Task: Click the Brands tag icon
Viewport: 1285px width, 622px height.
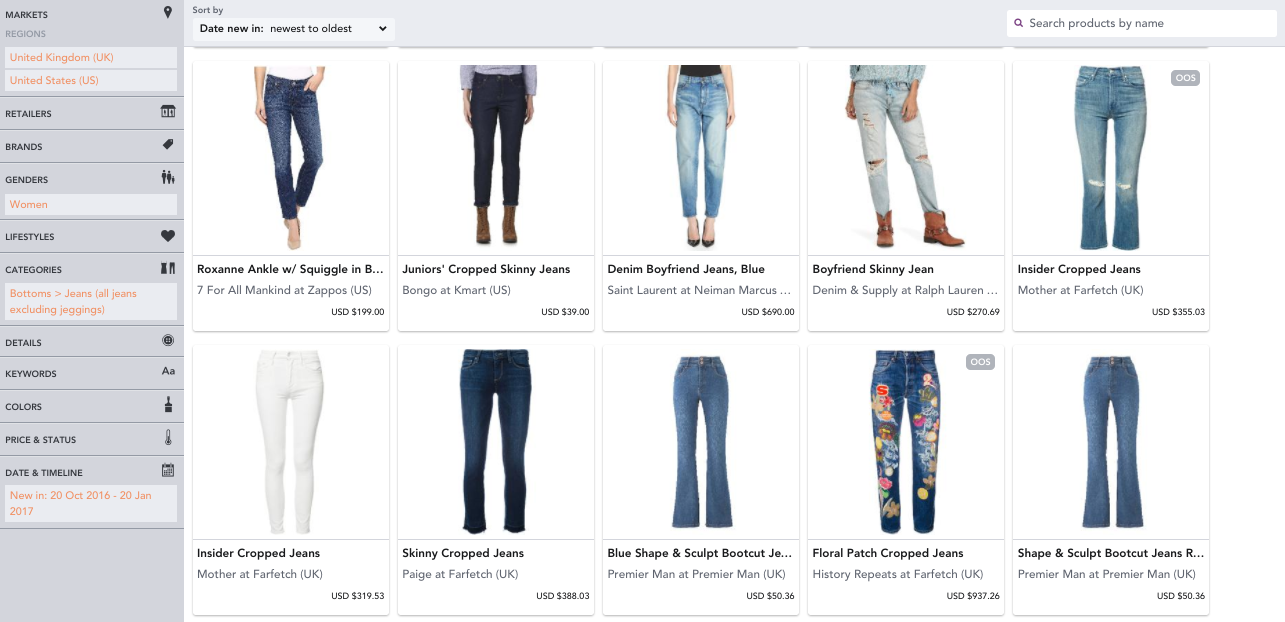Action: pyautogui.click(x=168, y=145)
